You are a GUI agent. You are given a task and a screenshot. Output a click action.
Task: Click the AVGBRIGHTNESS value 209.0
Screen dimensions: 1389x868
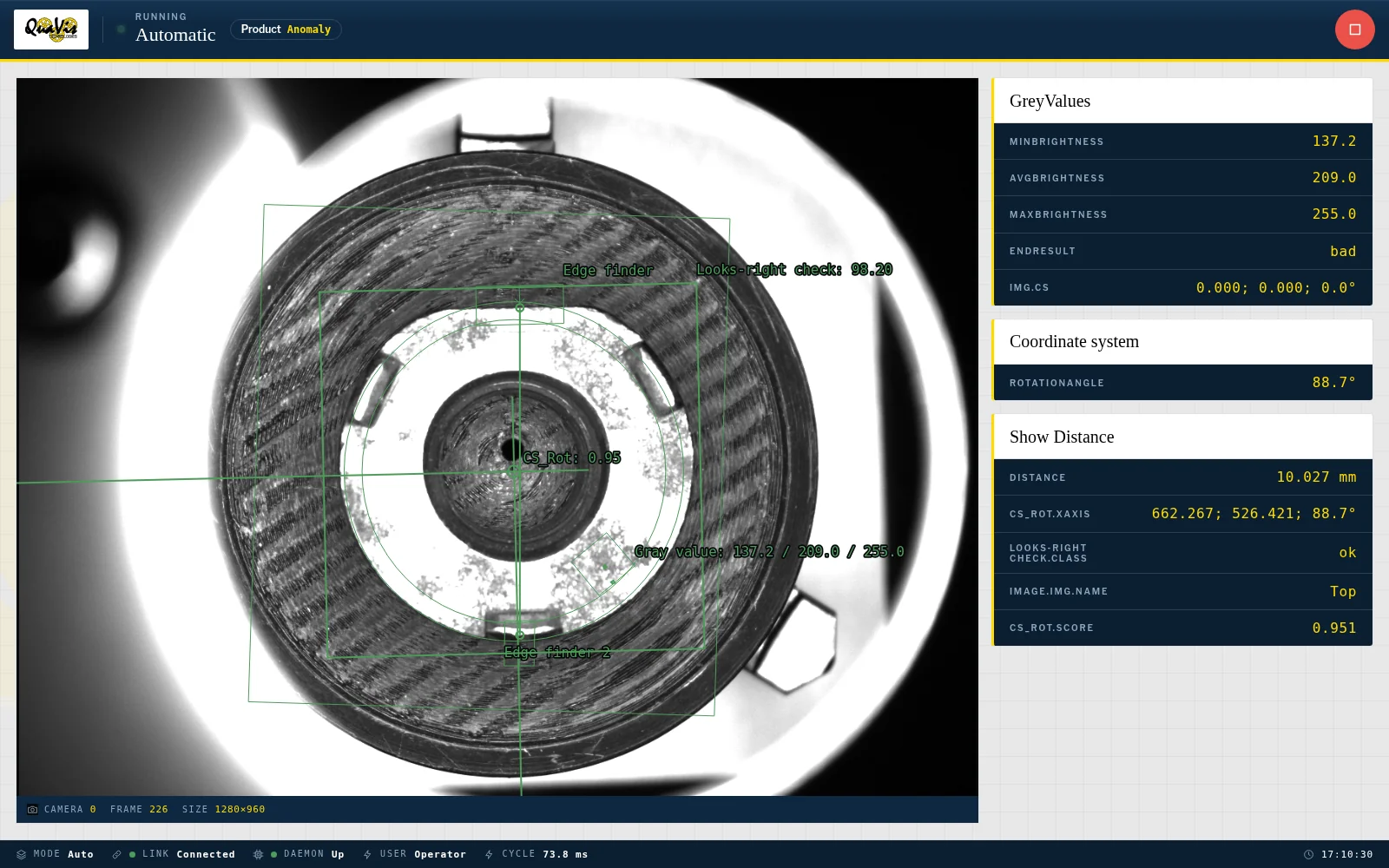pyautogui.click(x=1333, y=178)
